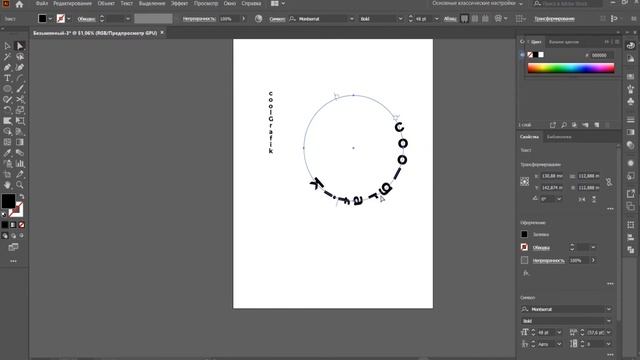Select the Selection (black arrow) tool
The width and height of the screenshot is (640, 360).
click(7, 46)
